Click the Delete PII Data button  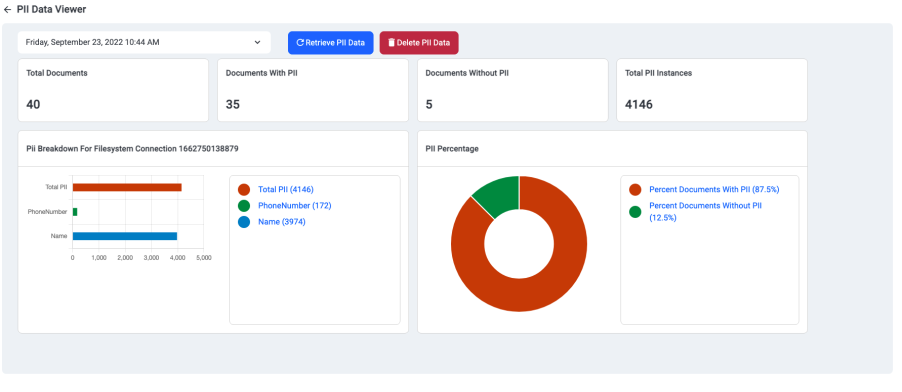pos(419,43)
